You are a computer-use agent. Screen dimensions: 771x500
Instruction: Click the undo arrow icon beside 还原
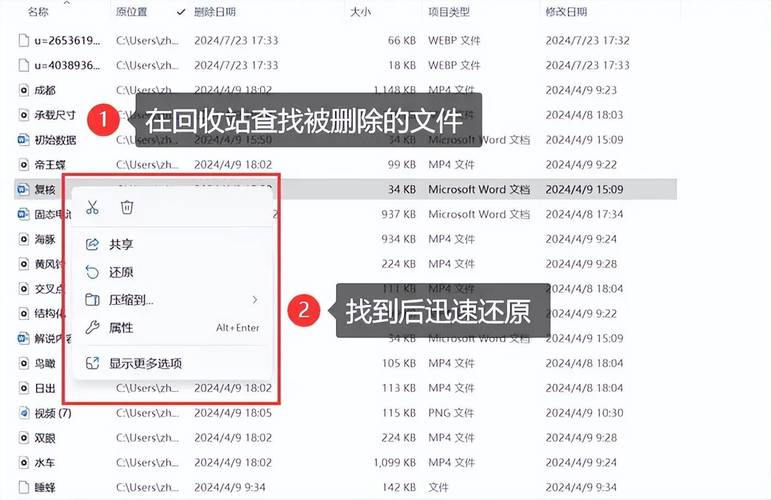point(92,272)
